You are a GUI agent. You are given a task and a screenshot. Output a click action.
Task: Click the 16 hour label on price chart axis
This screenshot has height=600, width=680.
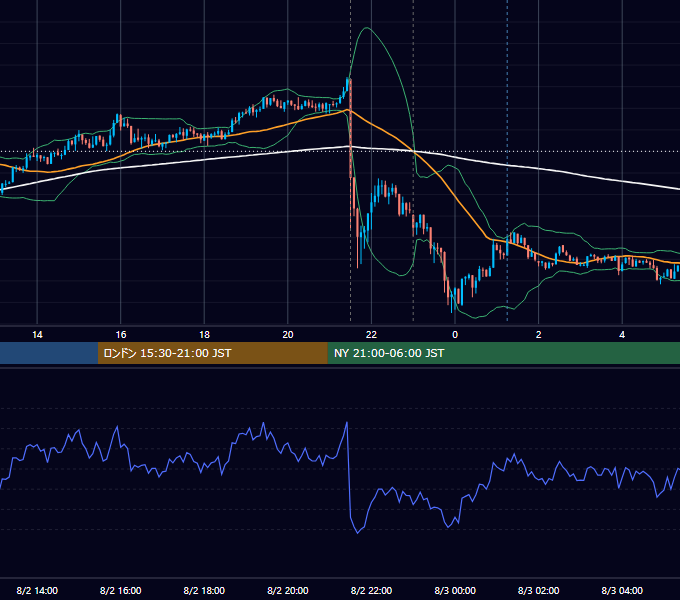point(121,335)
